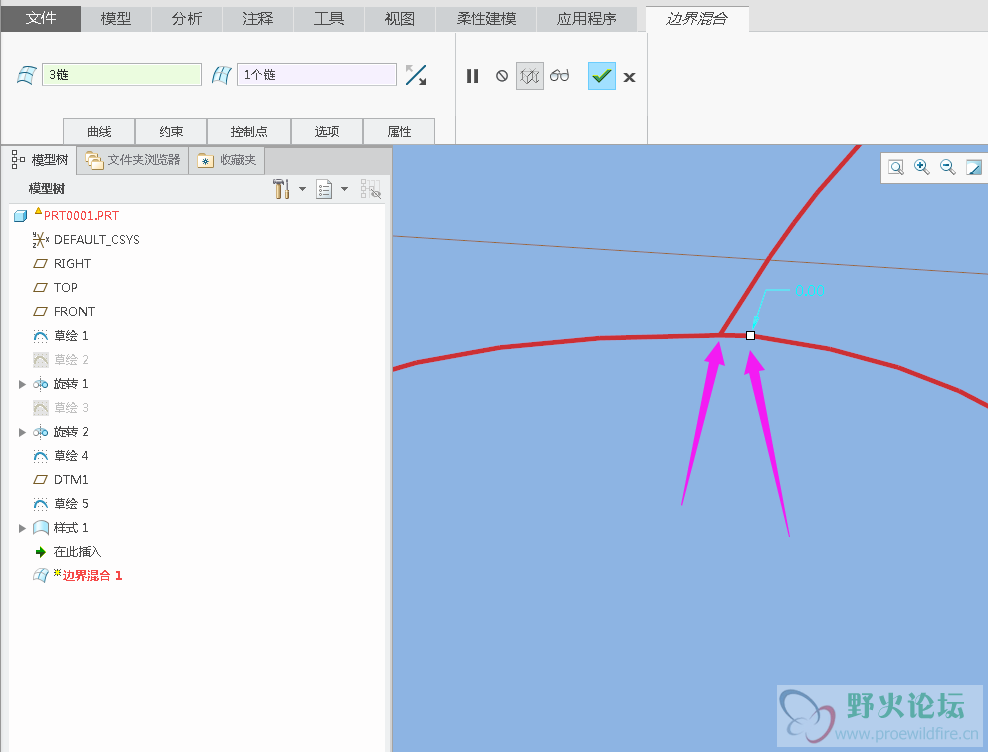988x752 pixels.
Task: Switch to the 视图 ribbon tab
Action: (399, 19)
